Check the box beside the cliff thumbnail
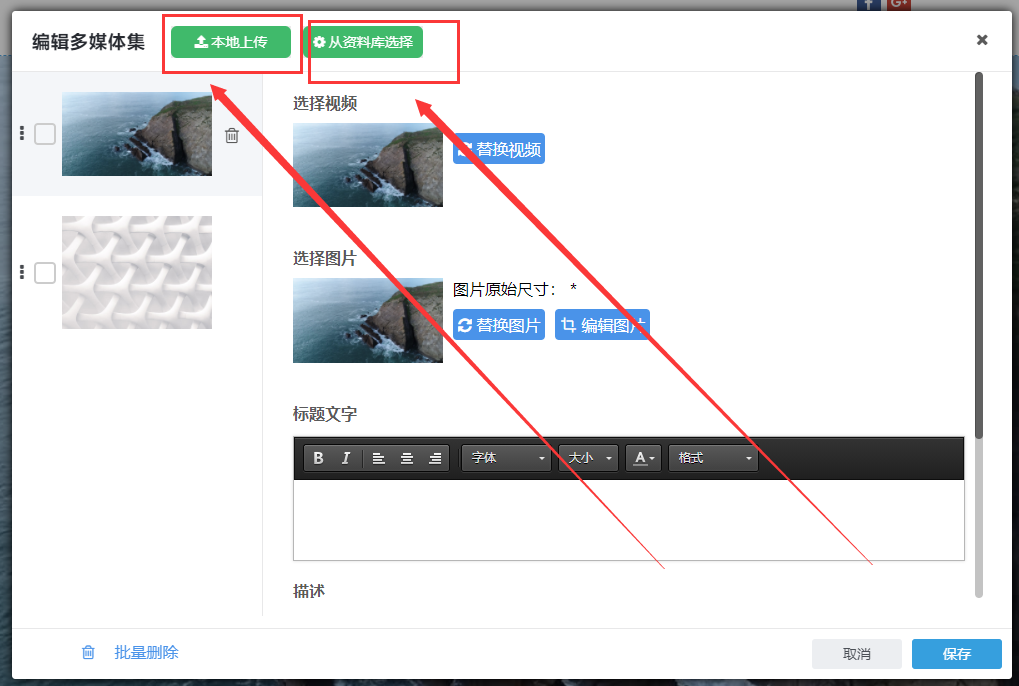 [45, 134]
